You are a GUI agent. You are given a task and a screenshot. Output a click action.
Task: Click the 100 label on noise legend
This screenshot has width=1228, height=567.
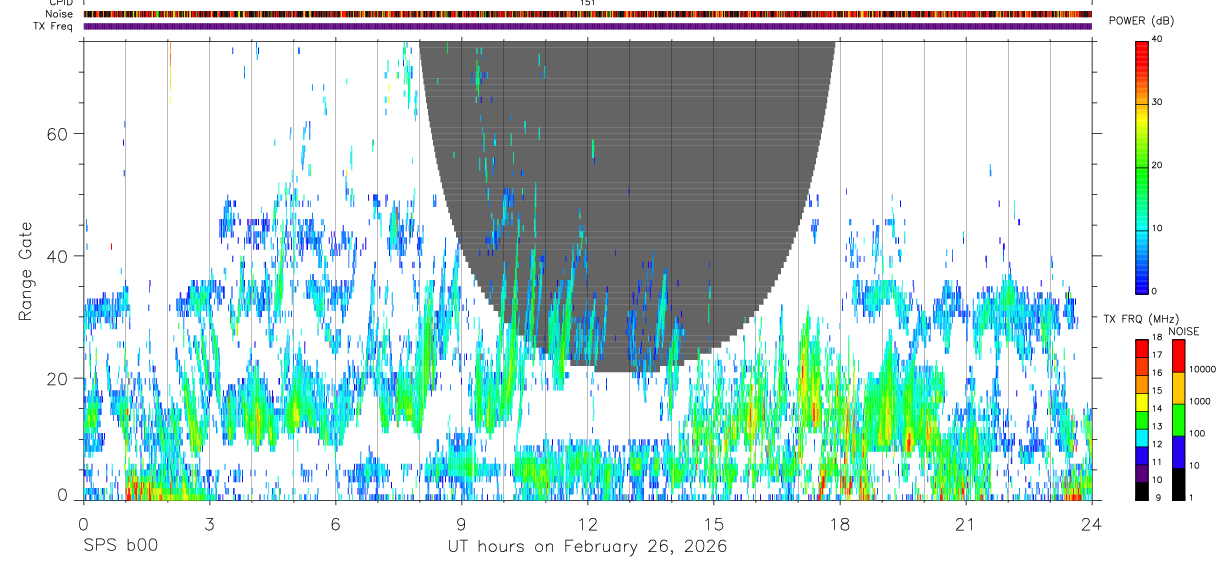pyautogui.click(x=1197, y=433)
